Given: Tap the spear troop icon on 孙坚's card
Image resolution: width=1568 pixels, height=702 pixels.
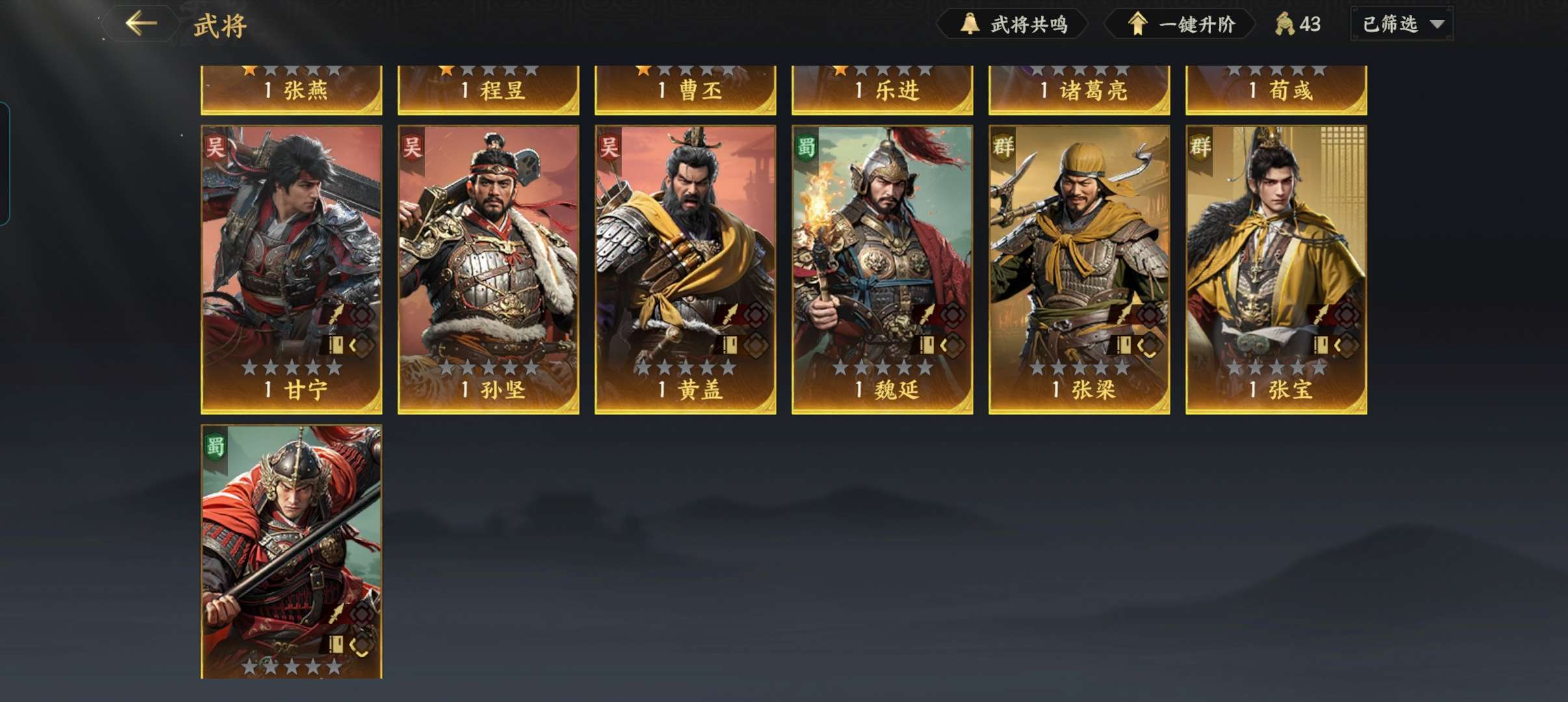Looking at the screenshot, I should tap(532, 315).
